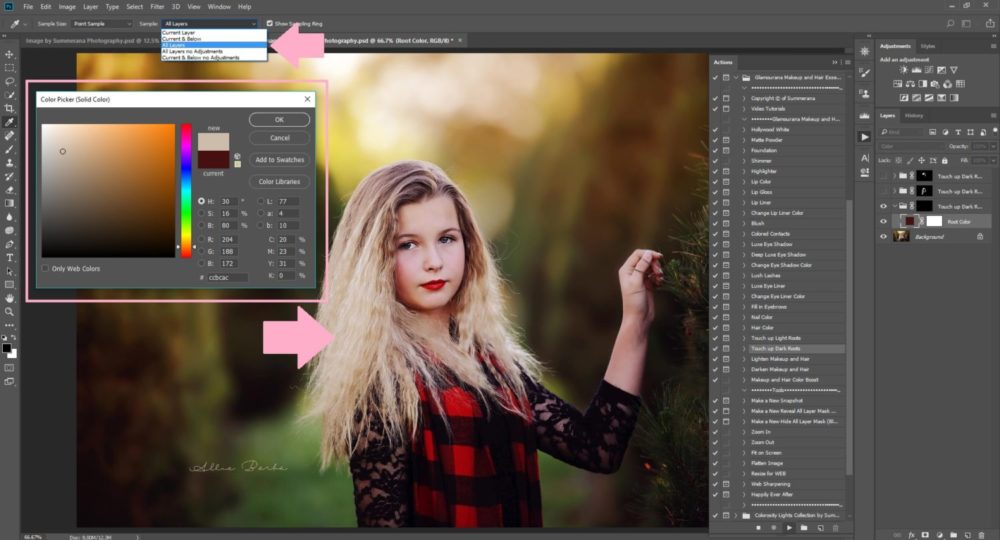Add a layer mask in Layers panel
The width and height of the screenshot is (1000, 540).
click(925, 535)
